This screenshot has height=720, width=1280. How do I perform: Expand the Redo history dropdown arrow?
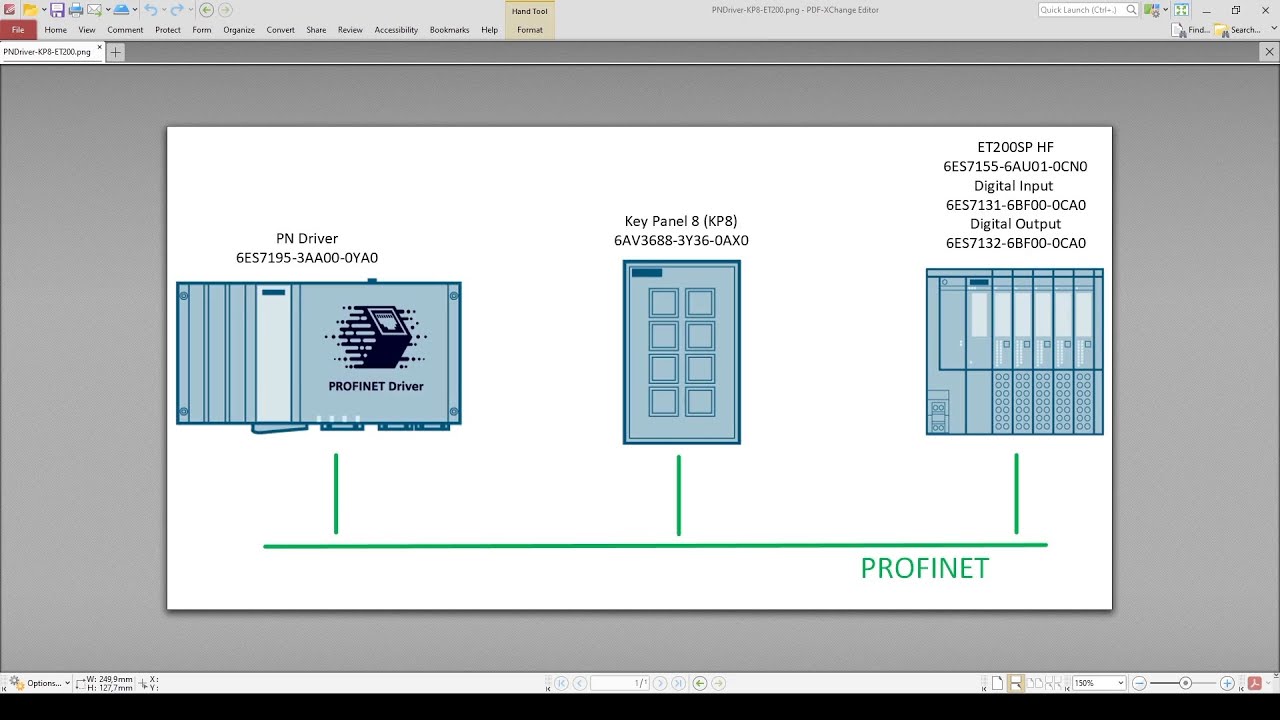pyautogui.click(x=191, y=10)
